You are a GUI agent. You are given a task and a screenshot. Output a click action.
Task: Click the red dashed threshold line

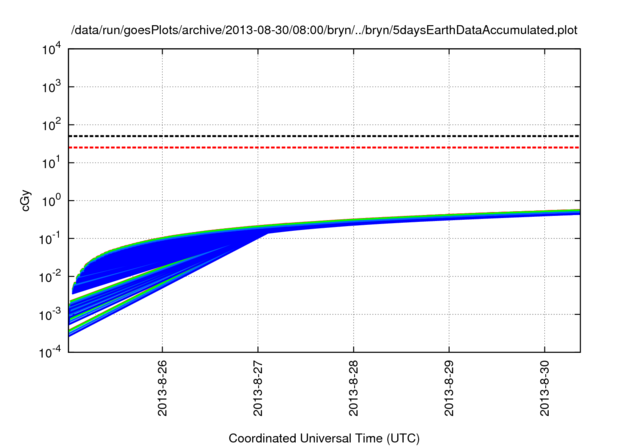324,147
